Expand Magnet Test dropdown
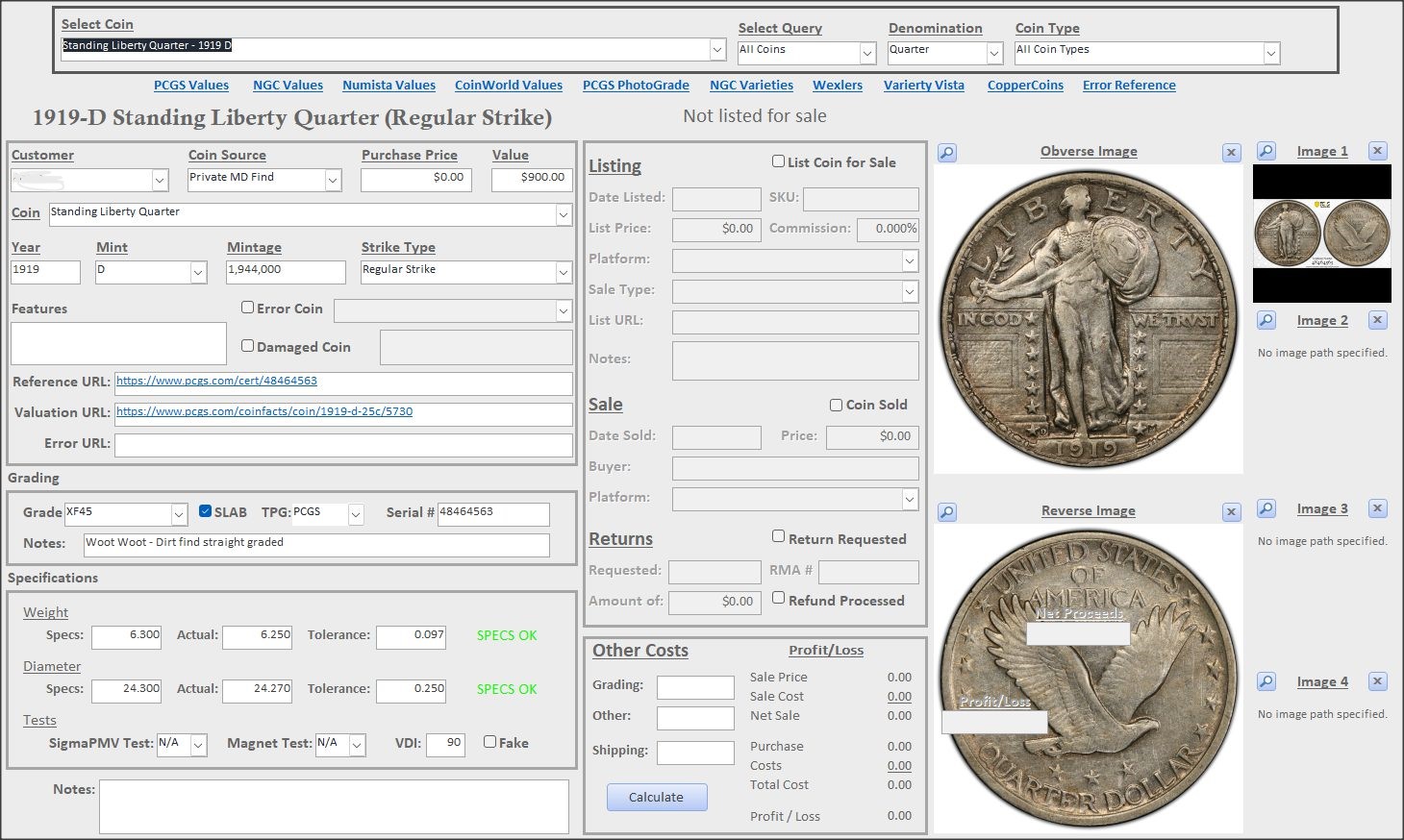Viewport: 1404px width, 840px height. click(358, 745)
